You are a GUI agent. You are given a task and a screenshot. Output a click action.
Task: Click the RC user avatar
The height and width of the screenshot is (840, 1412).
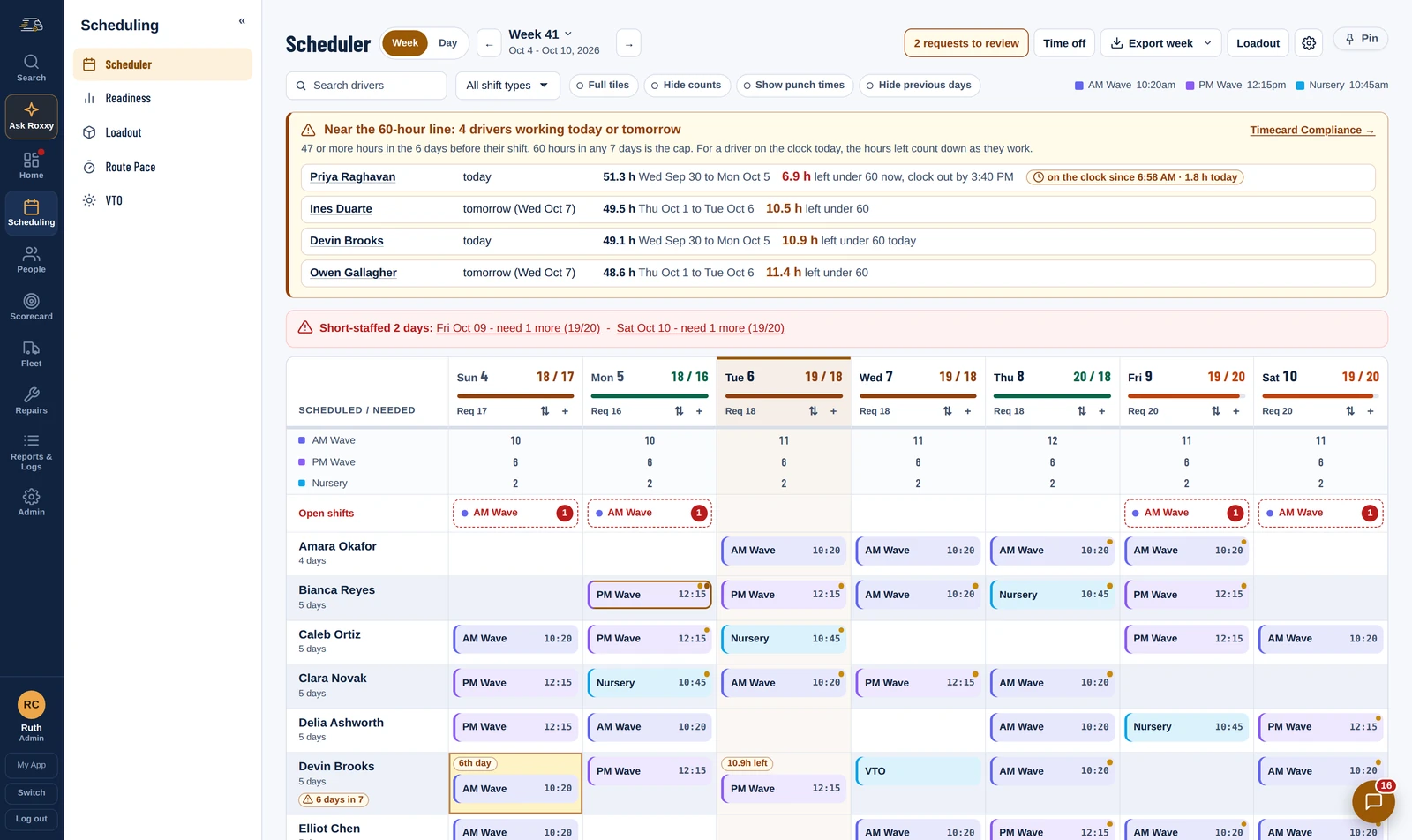[x=32, y=704]
